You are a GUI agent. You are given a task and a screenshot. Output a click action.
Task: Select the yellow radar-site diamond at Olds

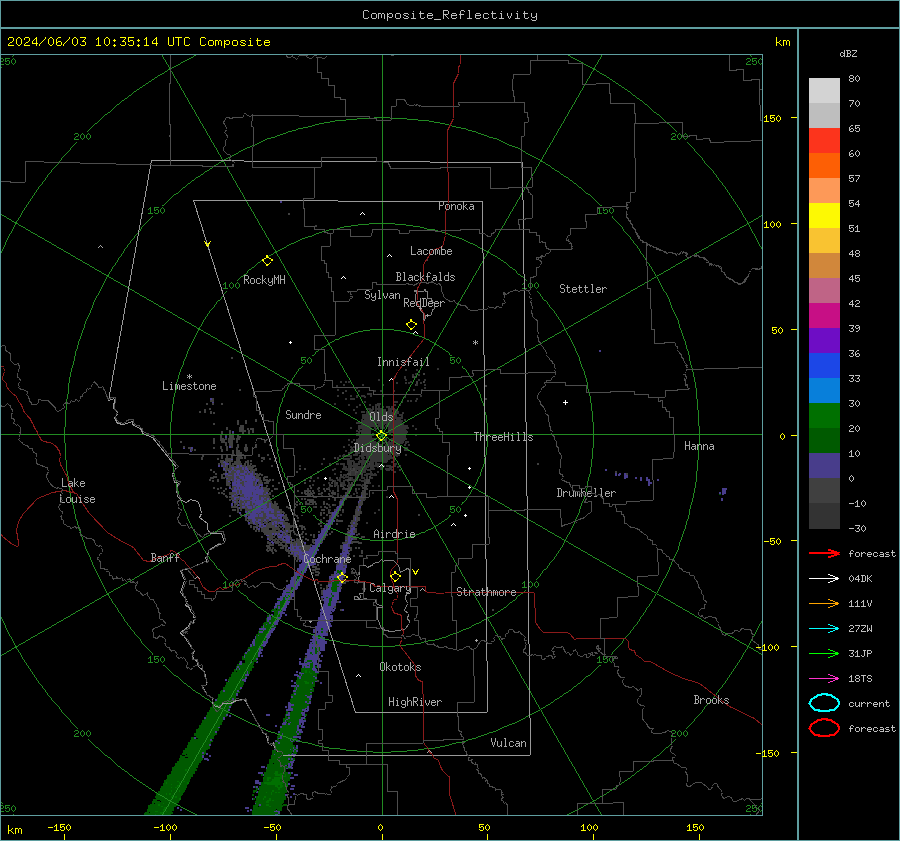(381, 436)
